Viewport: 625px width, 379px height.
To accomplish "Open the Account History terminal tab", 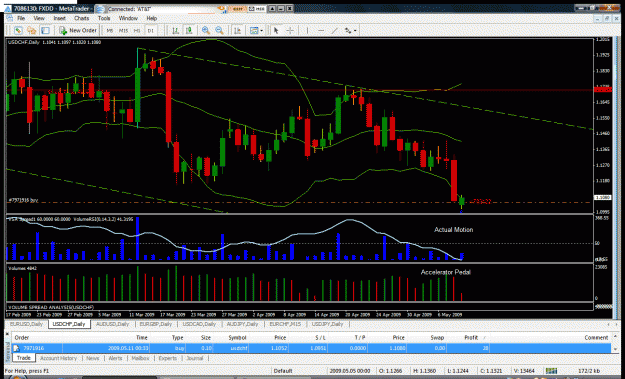I will [58, 358].
